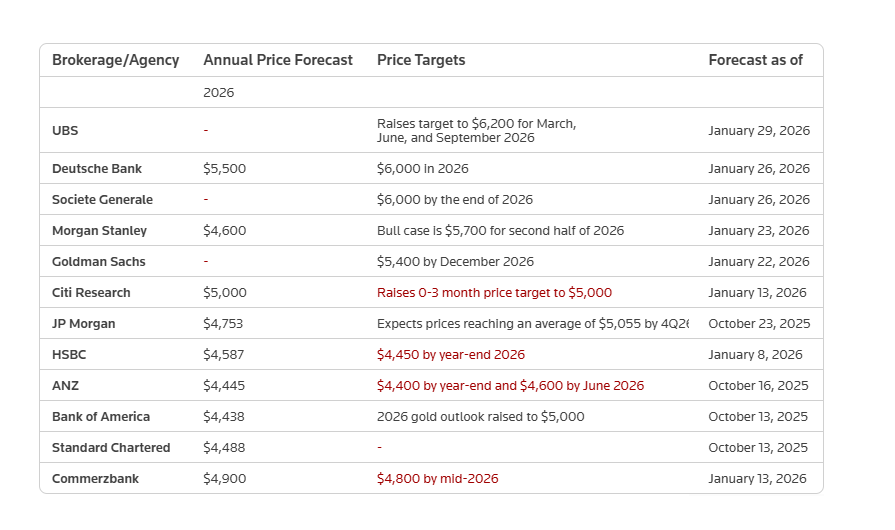Open Citi Research's red $5,000 price target

(x=494, y=293)
